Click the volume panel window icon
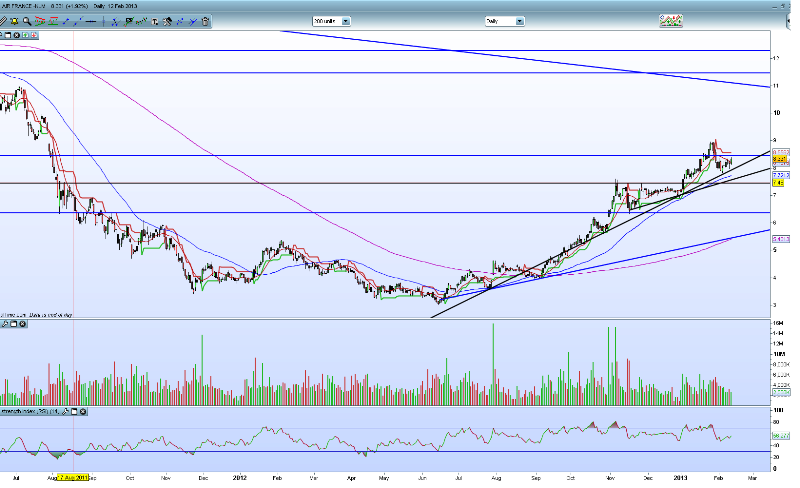 [14, 324]
